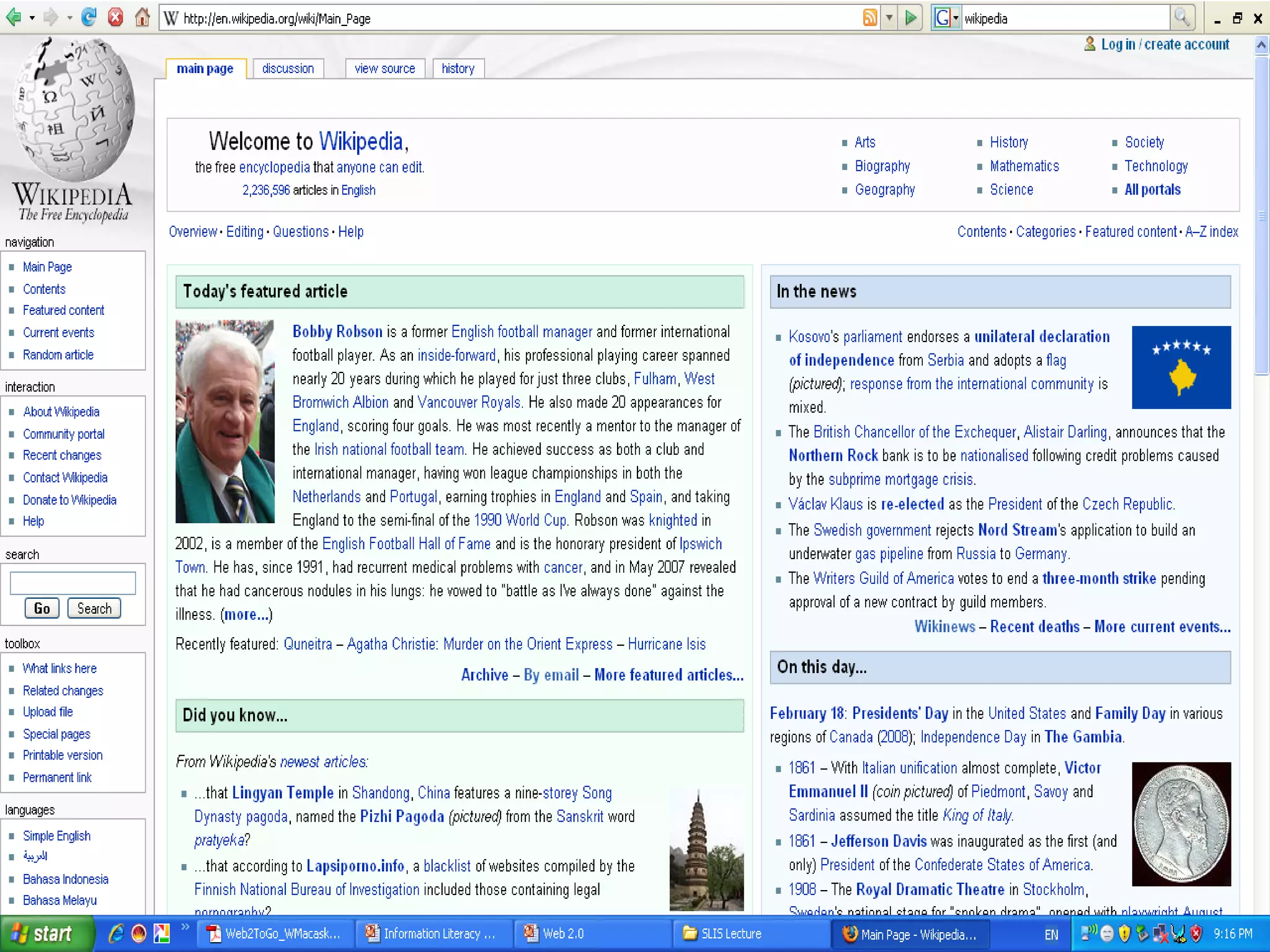Open the Bobby Robson article link
The height and width of the screenshot is (952, 1270).
pyautogui.click(x=337, y=332)
